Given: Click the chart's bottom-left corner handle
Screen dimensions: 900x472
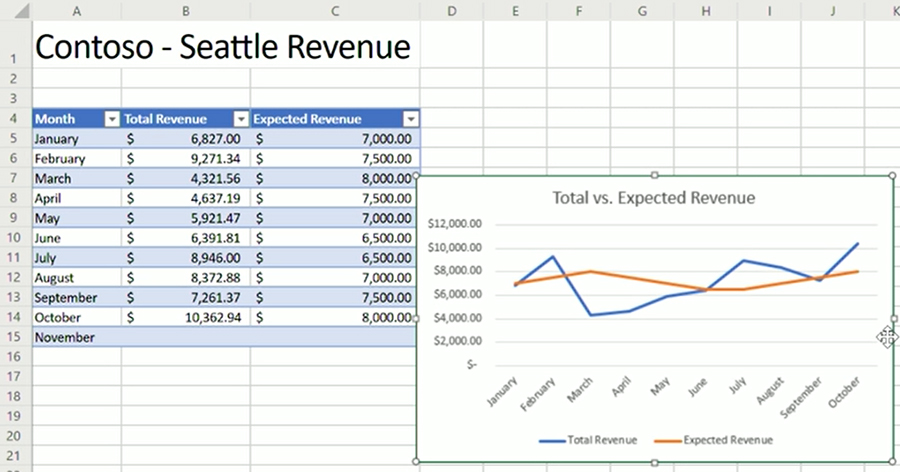Looking at the screenshot, I should click(x=416, y=462).
